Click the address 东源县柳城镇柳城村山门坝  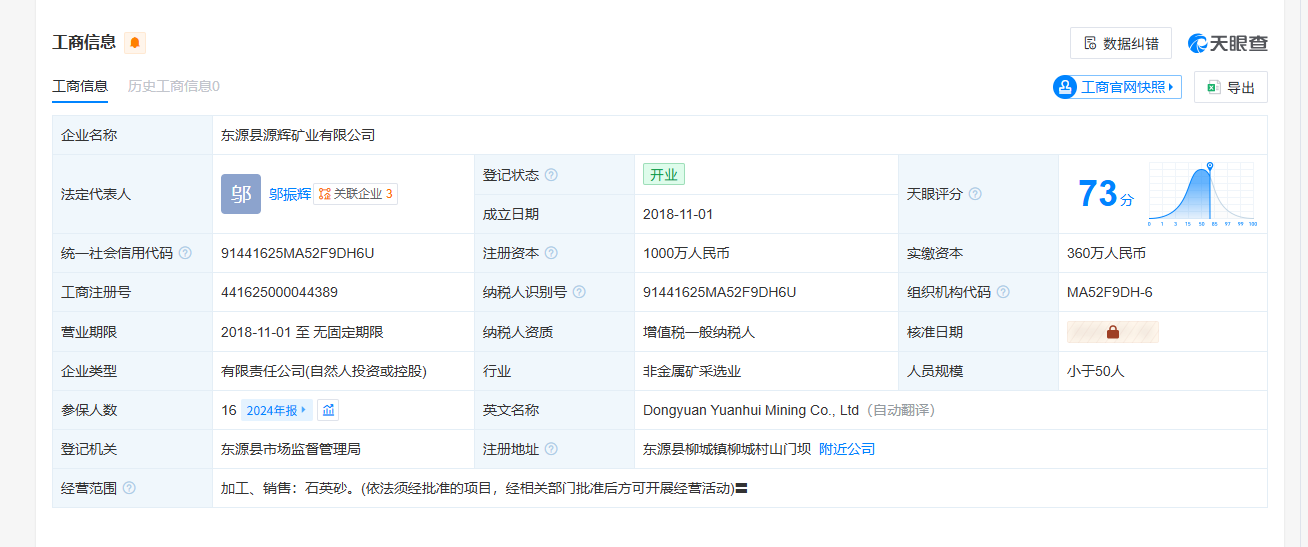(x=727, y=449)
